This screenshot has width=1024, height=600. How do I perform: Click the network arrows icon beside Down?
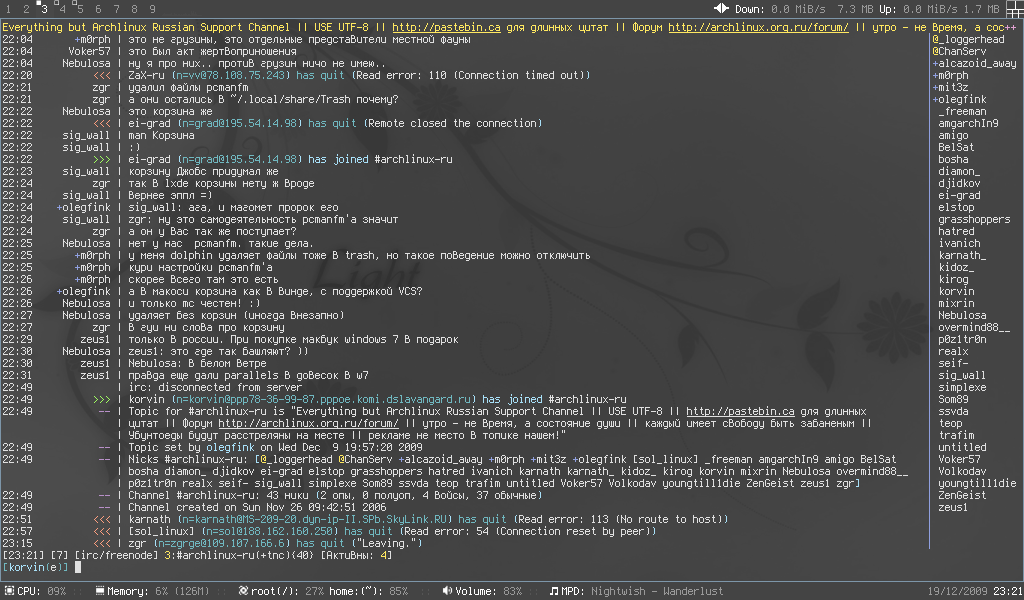point(722,8)
